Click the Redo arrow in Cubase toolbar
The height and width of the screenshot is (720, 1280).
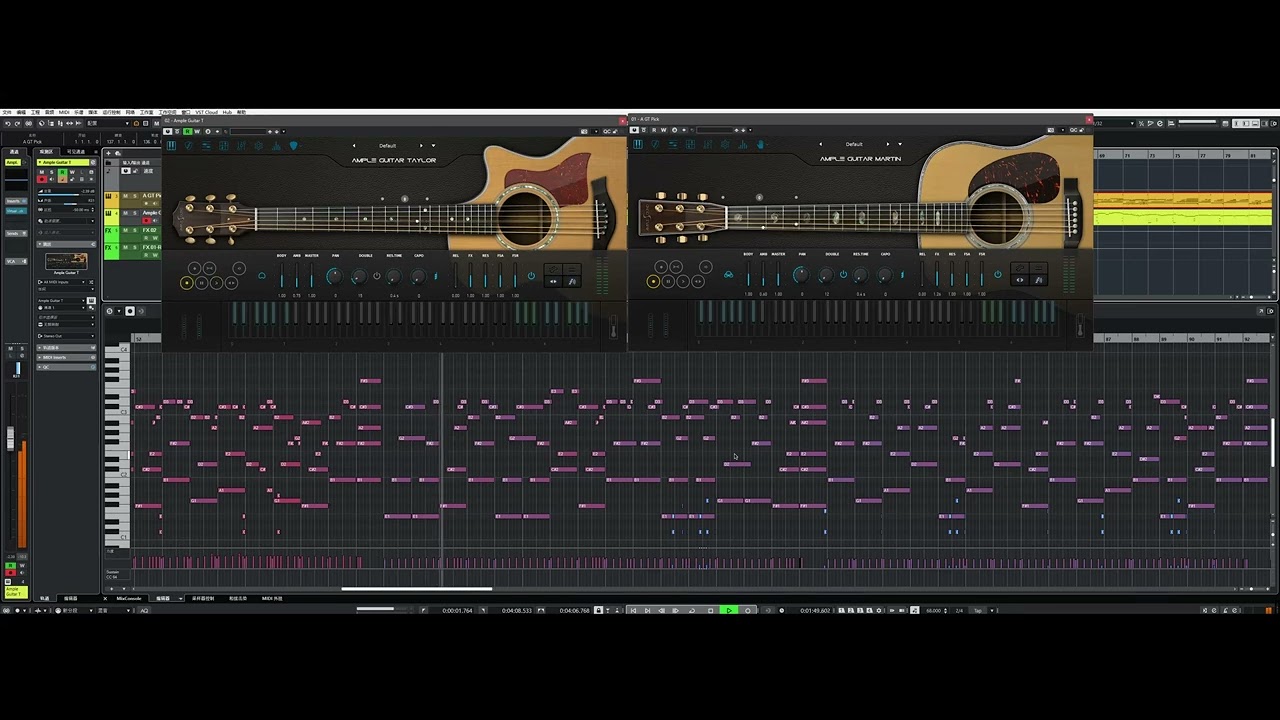click(17, 123)
